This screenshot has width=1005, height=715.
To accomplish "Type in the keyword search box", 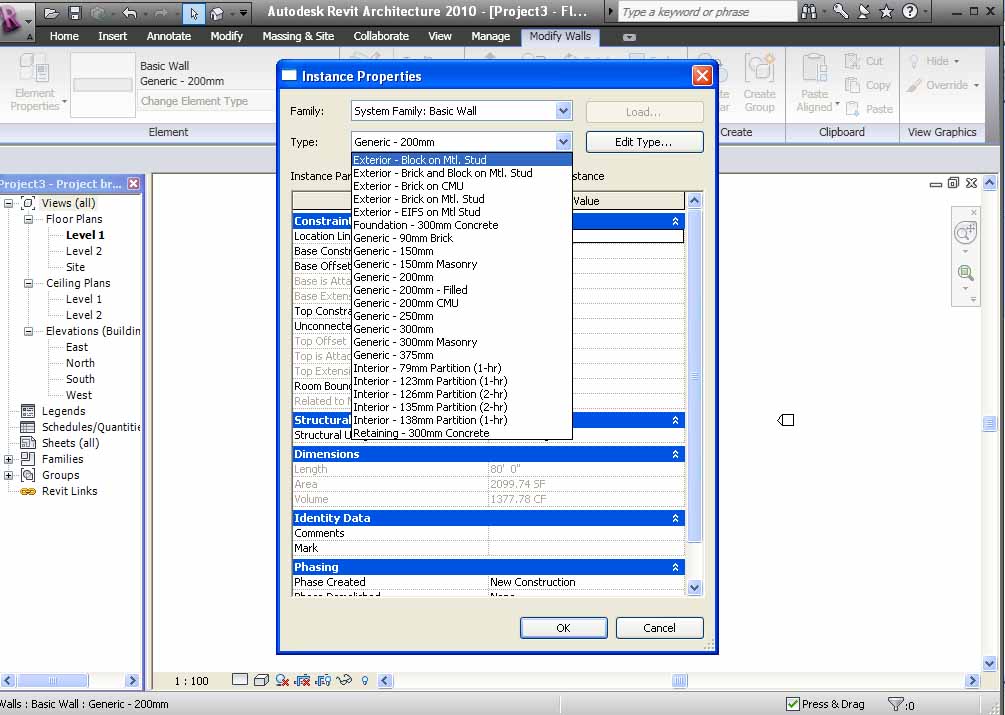I will click(x=706, y=12).
